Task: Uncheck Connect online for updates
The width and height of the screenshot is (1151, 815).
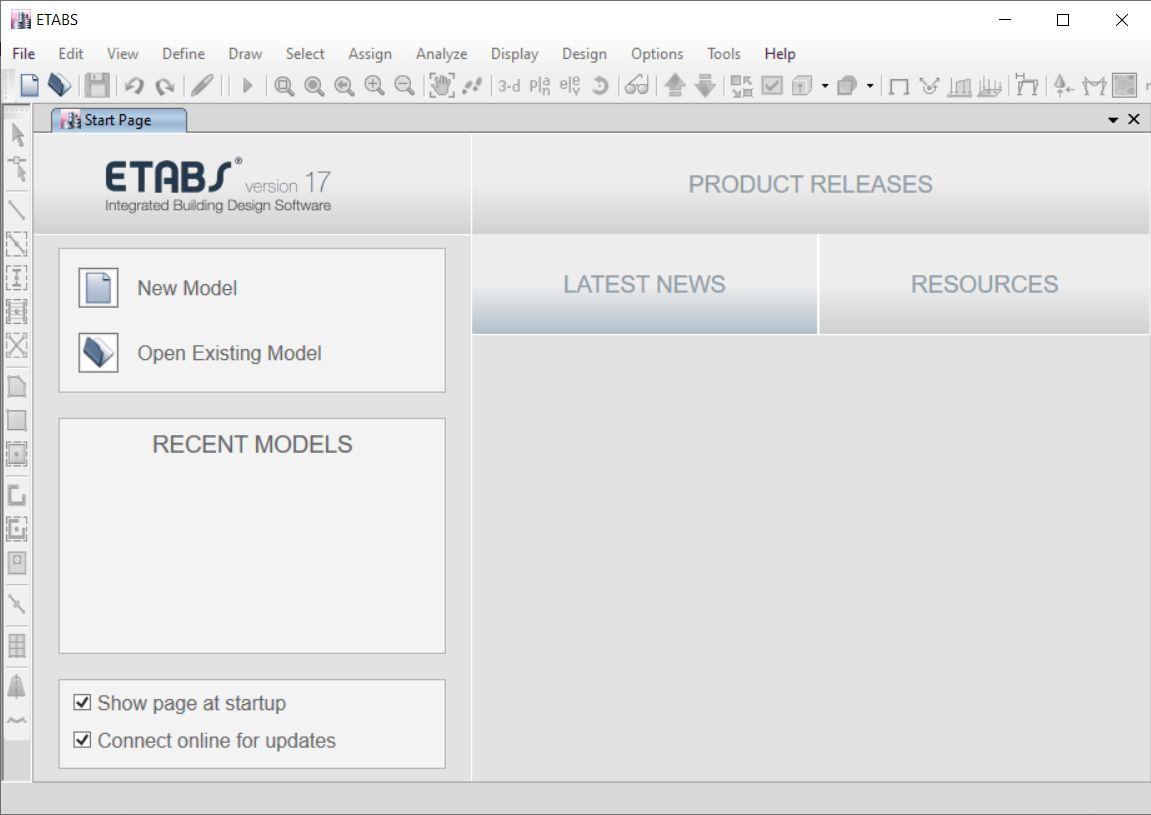Action: [82, 739]
